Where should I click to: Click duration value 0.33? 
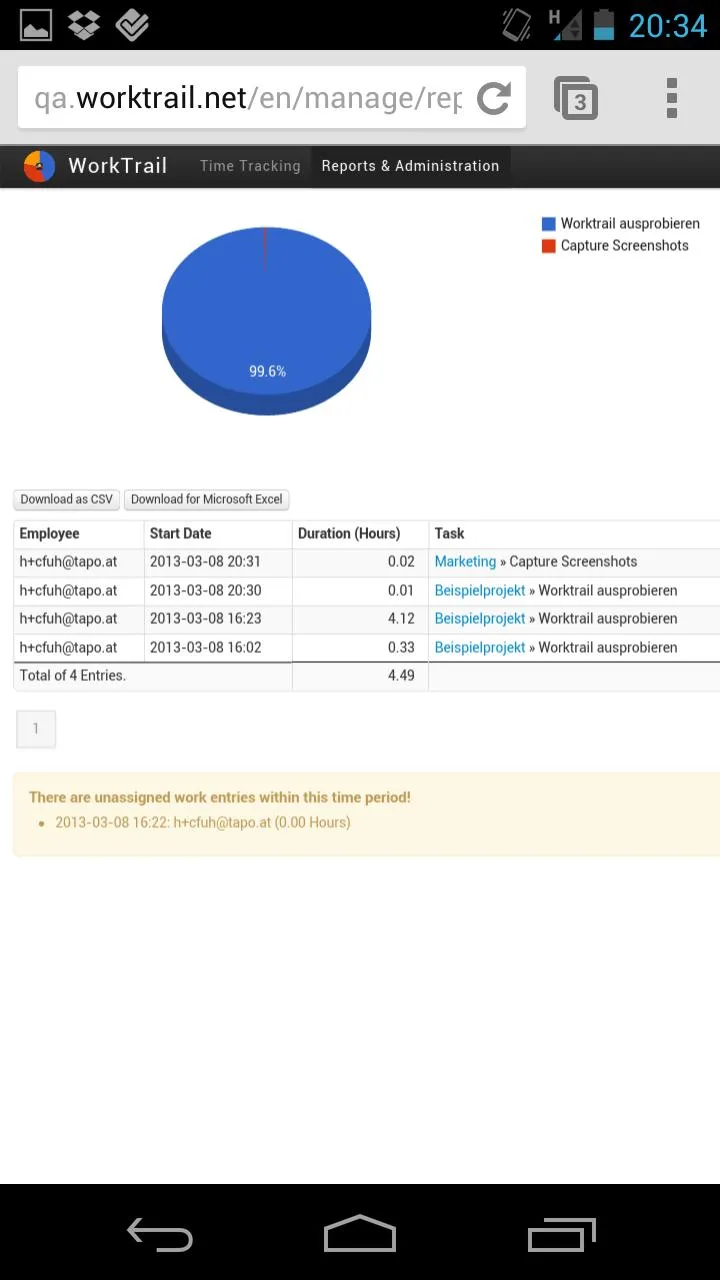(x=401, y=648)
